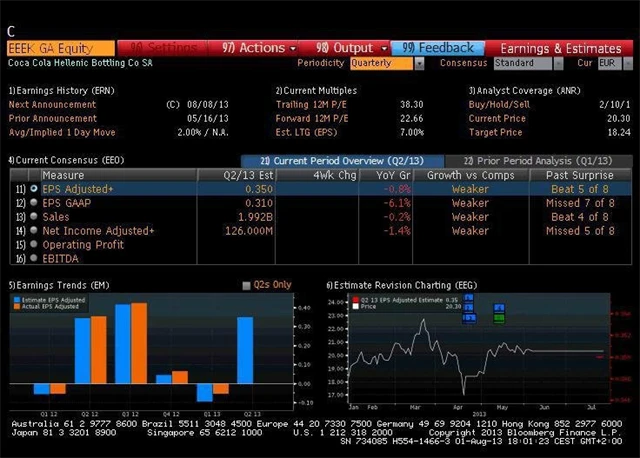Open 3) Analyst Coverage (ANR) section
Viewport: 640px width, 458px height.
point(524,91)
